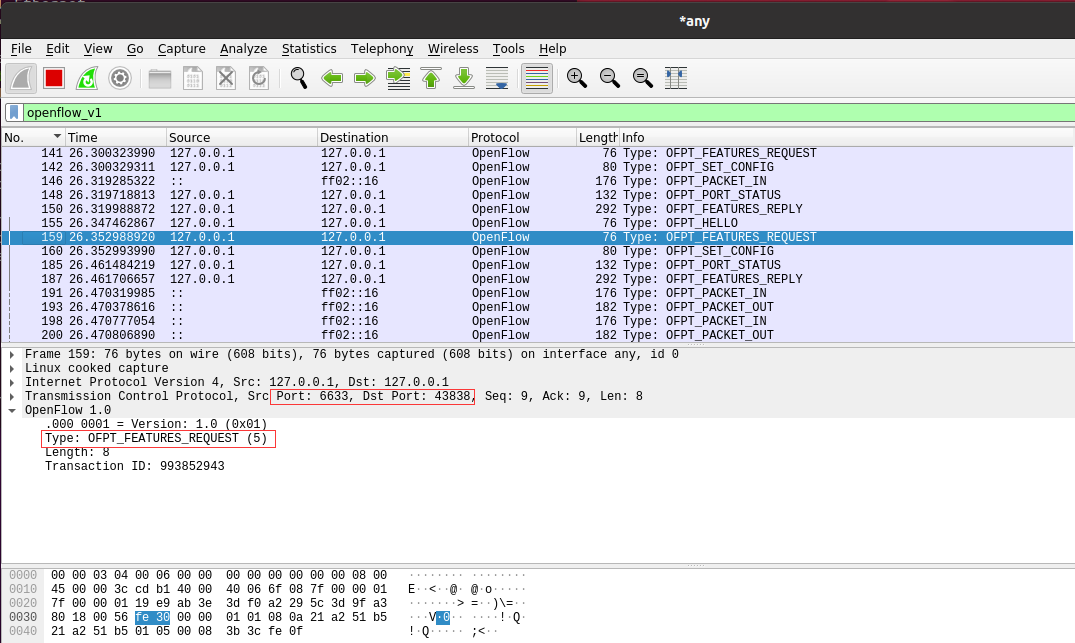Click hex dump offset row 0040

(23, 631)
